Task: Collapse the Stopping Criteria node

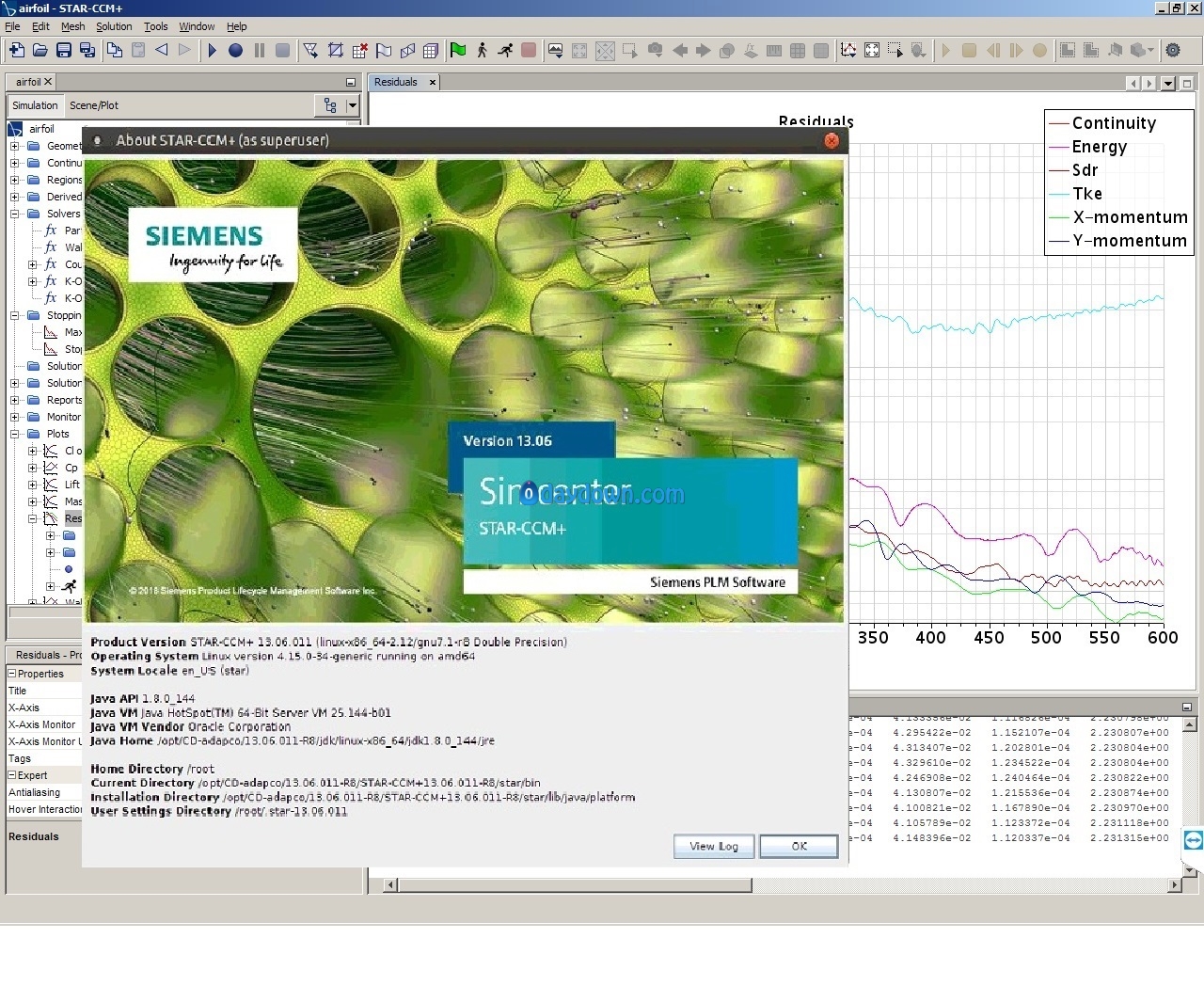Action: pyautogui.click(x=14, y=315)
